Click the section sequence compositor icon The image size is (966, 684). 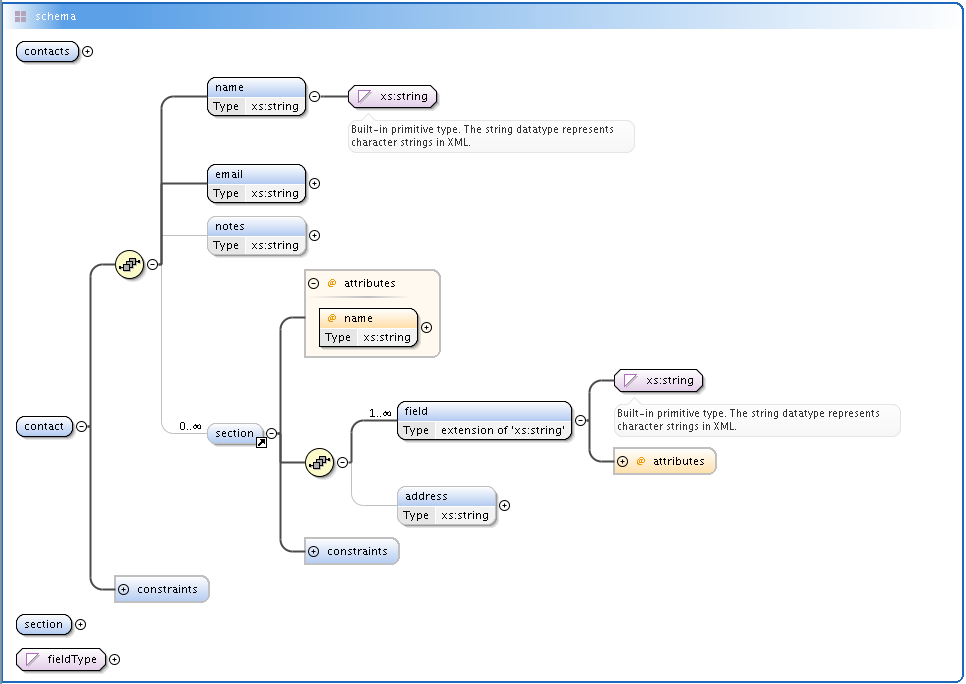[x=320, y=462]
